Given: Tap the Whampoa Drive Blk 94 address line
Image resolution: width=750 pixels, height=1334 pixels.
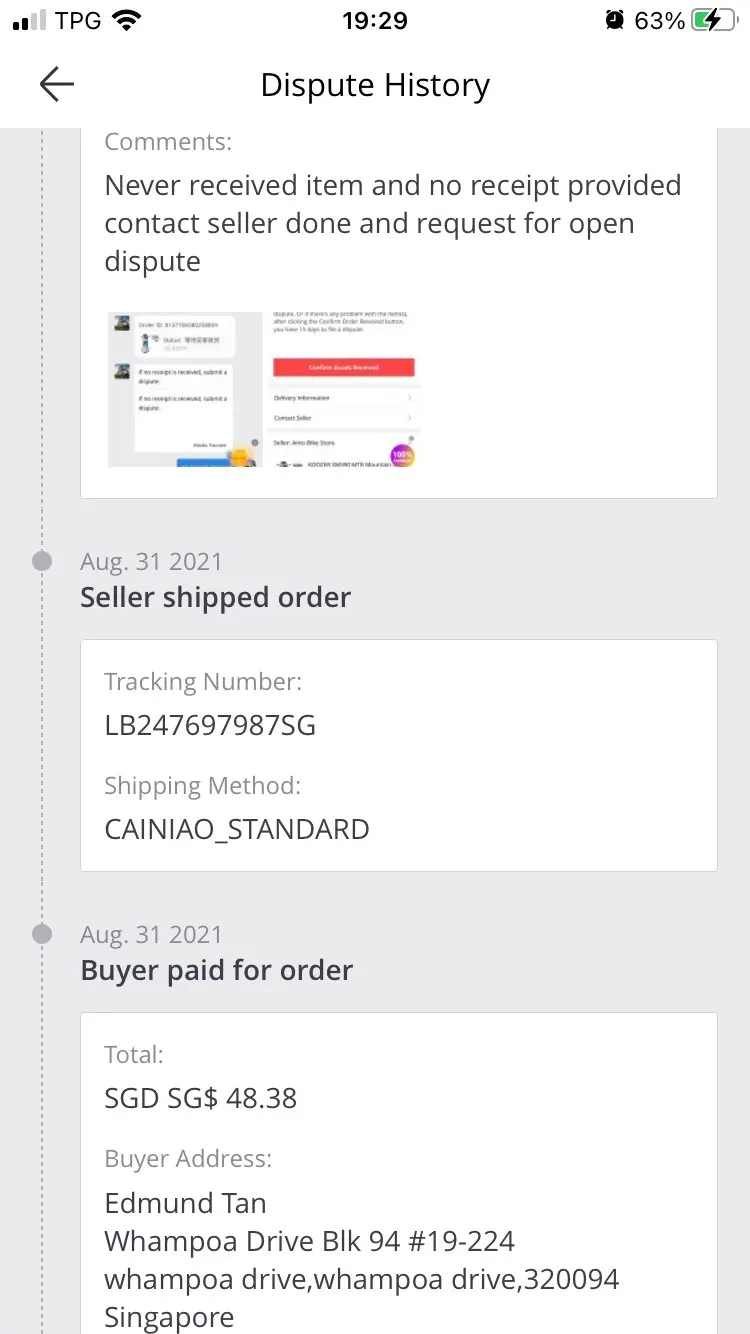Looking at the screenshot, I should (x=310, y=1241).
